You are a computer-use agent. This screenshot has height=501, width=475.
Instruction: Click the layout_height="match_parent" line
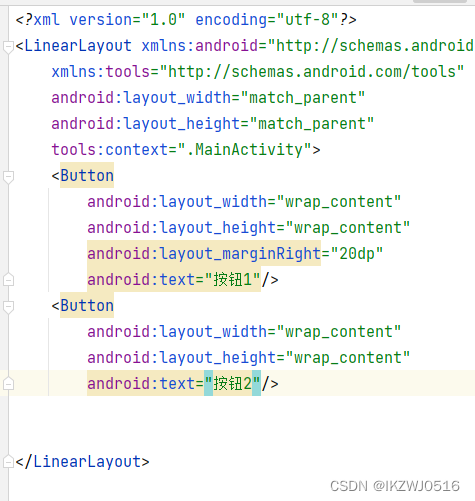(213, 124)
